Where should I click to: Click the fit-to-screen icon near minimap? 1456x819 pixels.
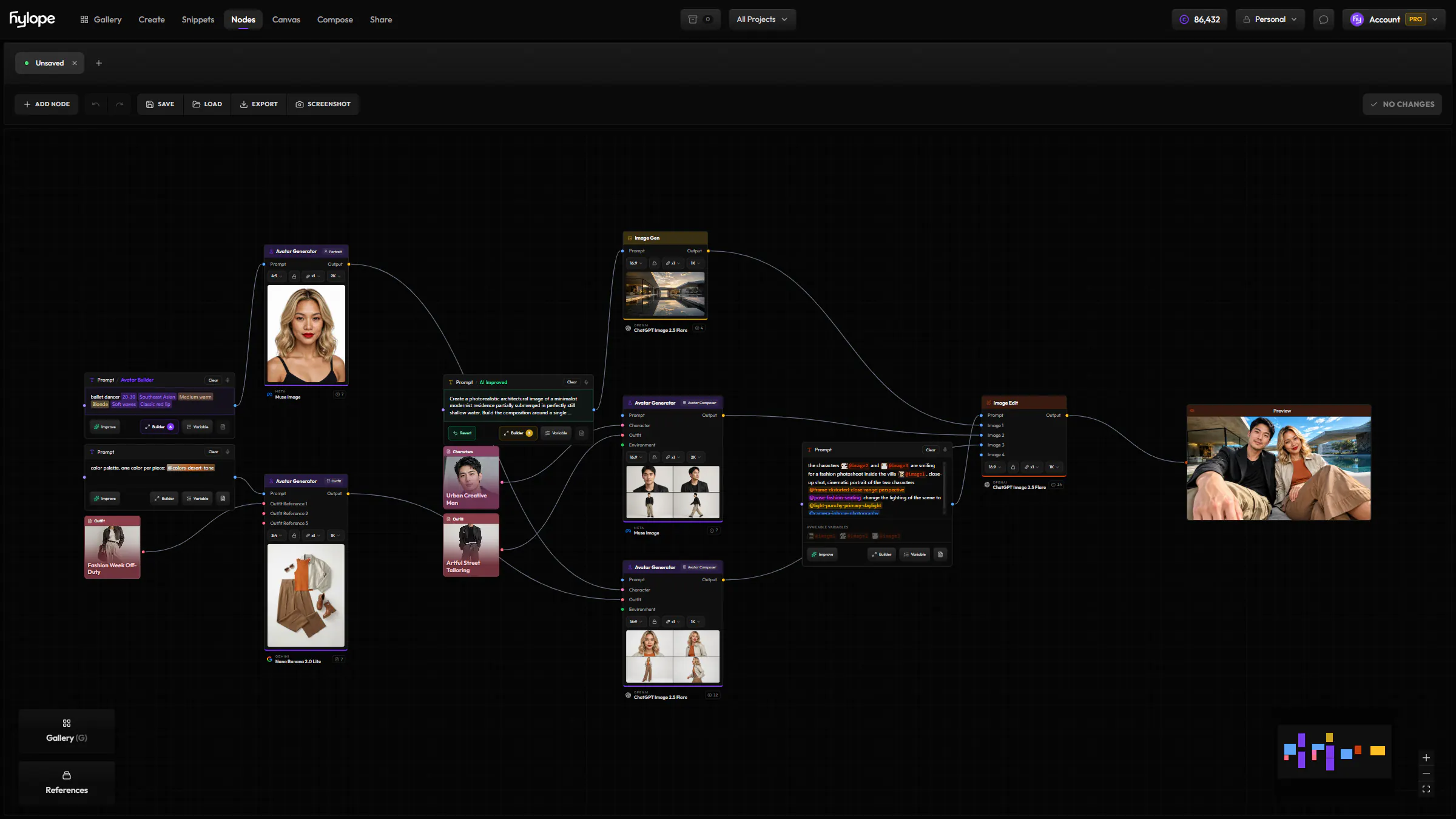point(1426,789)
